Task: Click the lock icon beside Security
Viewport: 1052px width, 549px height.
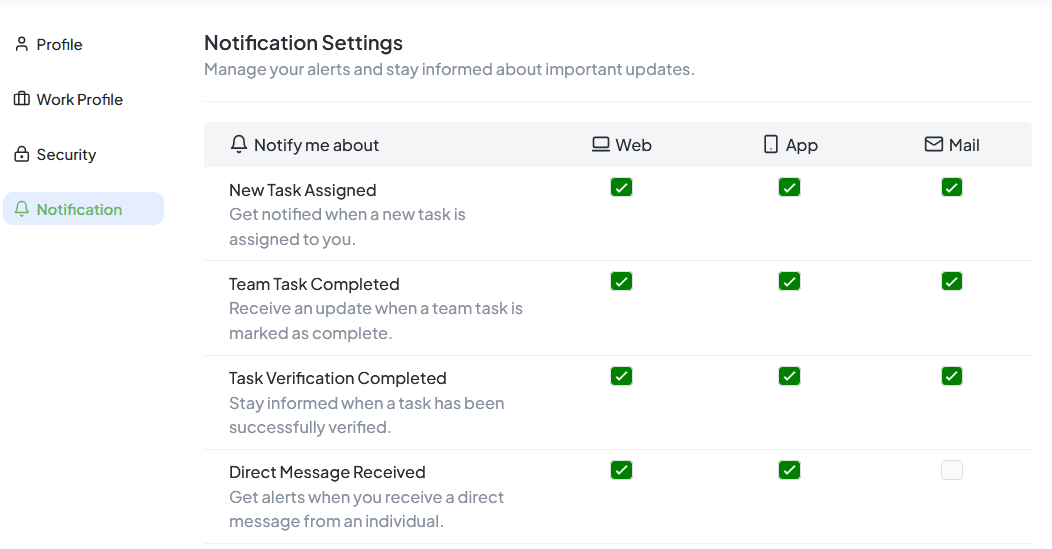Action: (x=21, y=154)
